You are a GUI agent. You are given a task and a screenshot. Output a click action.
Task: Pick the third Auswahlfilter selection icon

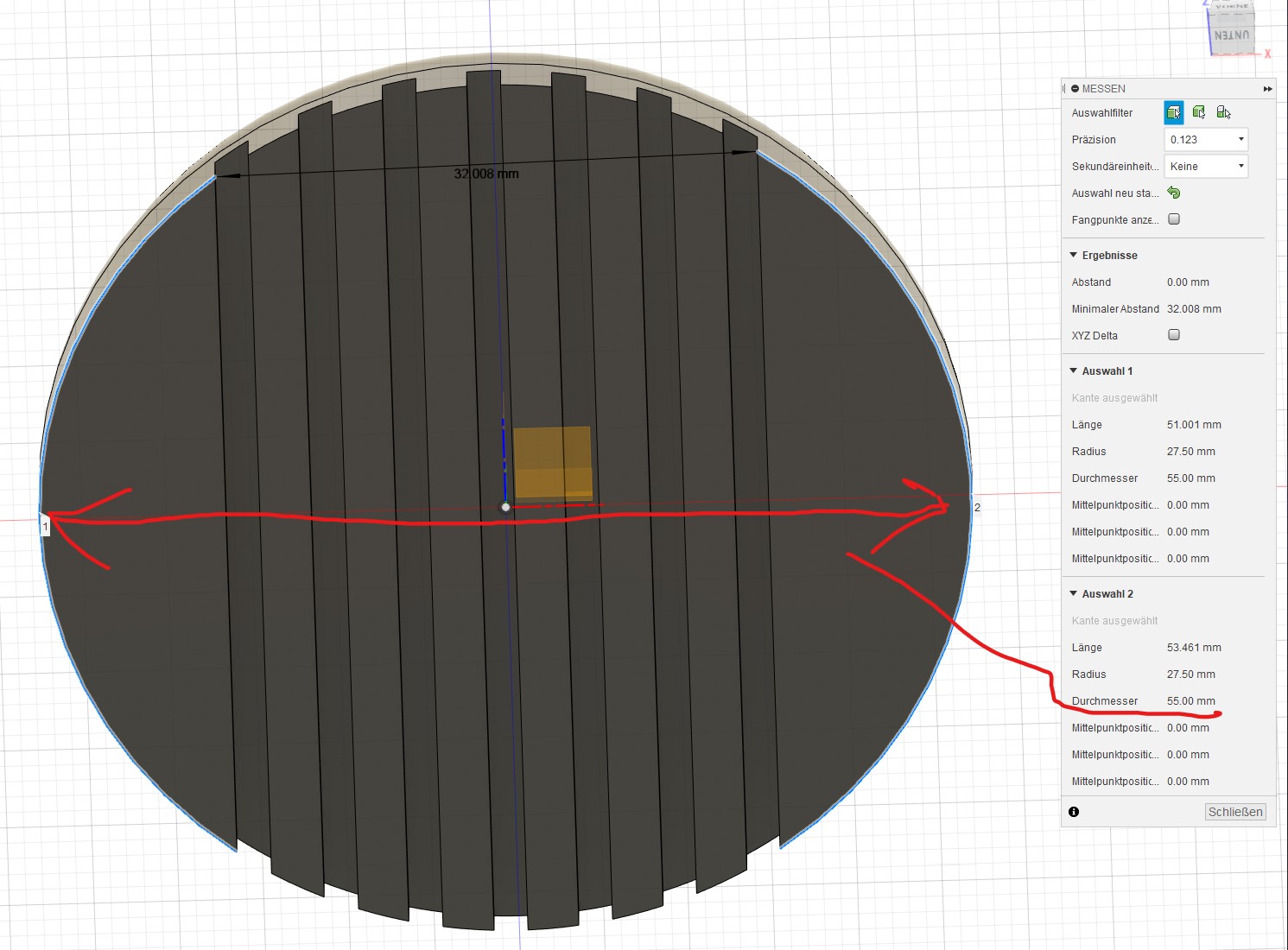(x=1223, y=112)
